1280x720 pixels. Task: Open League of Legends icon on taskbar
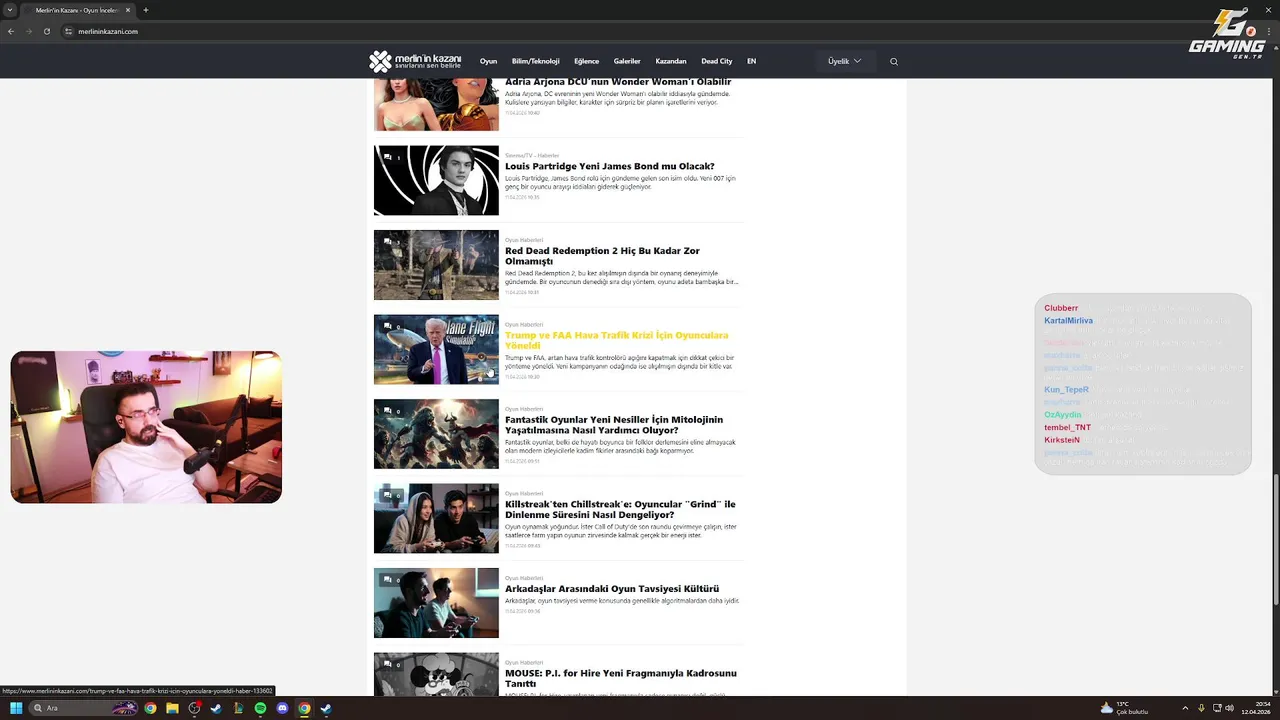[x=238, y=708]
